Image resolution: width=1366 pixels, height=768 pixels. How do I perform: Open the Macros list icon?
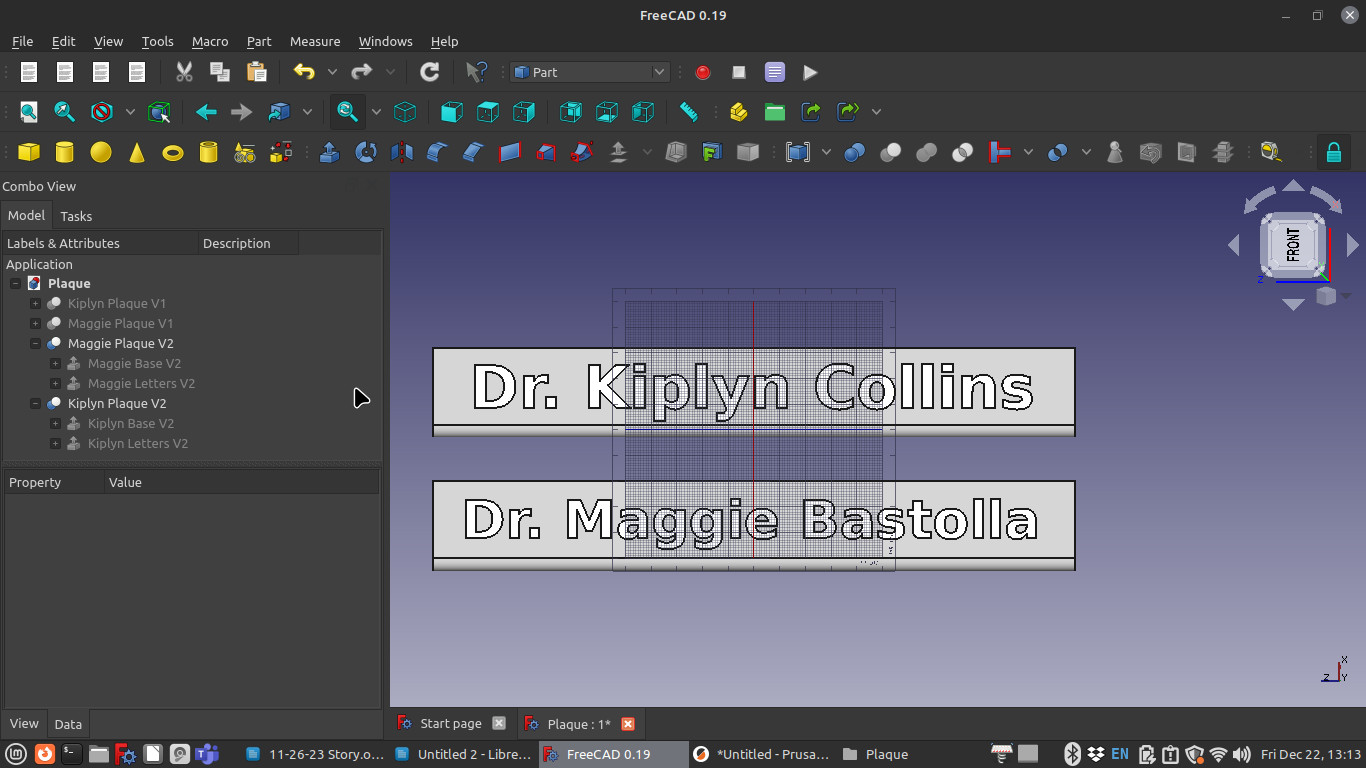coord(775,72)
